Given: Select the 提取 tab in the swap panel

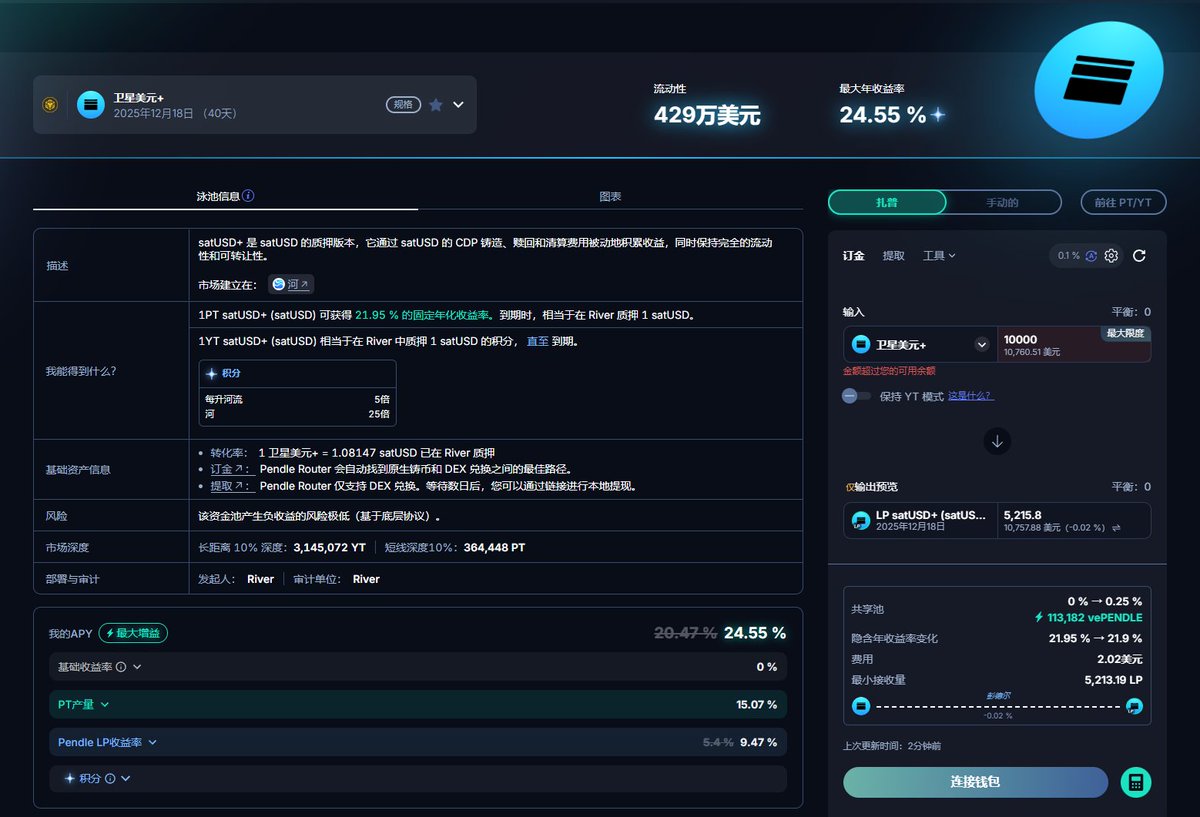Looking at the screenshot, I should click(x=893, y=255).
